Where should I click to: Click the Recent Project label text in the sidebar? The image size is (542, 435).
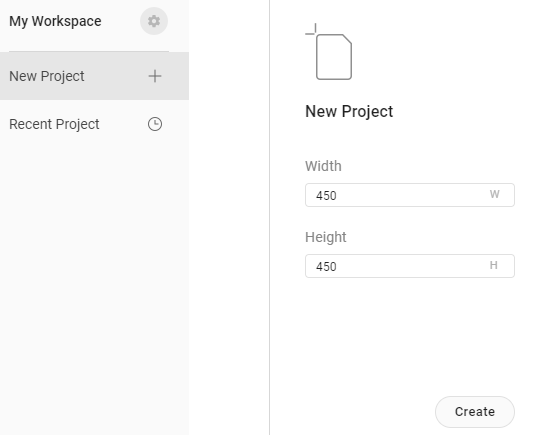[x=54, y=124]
